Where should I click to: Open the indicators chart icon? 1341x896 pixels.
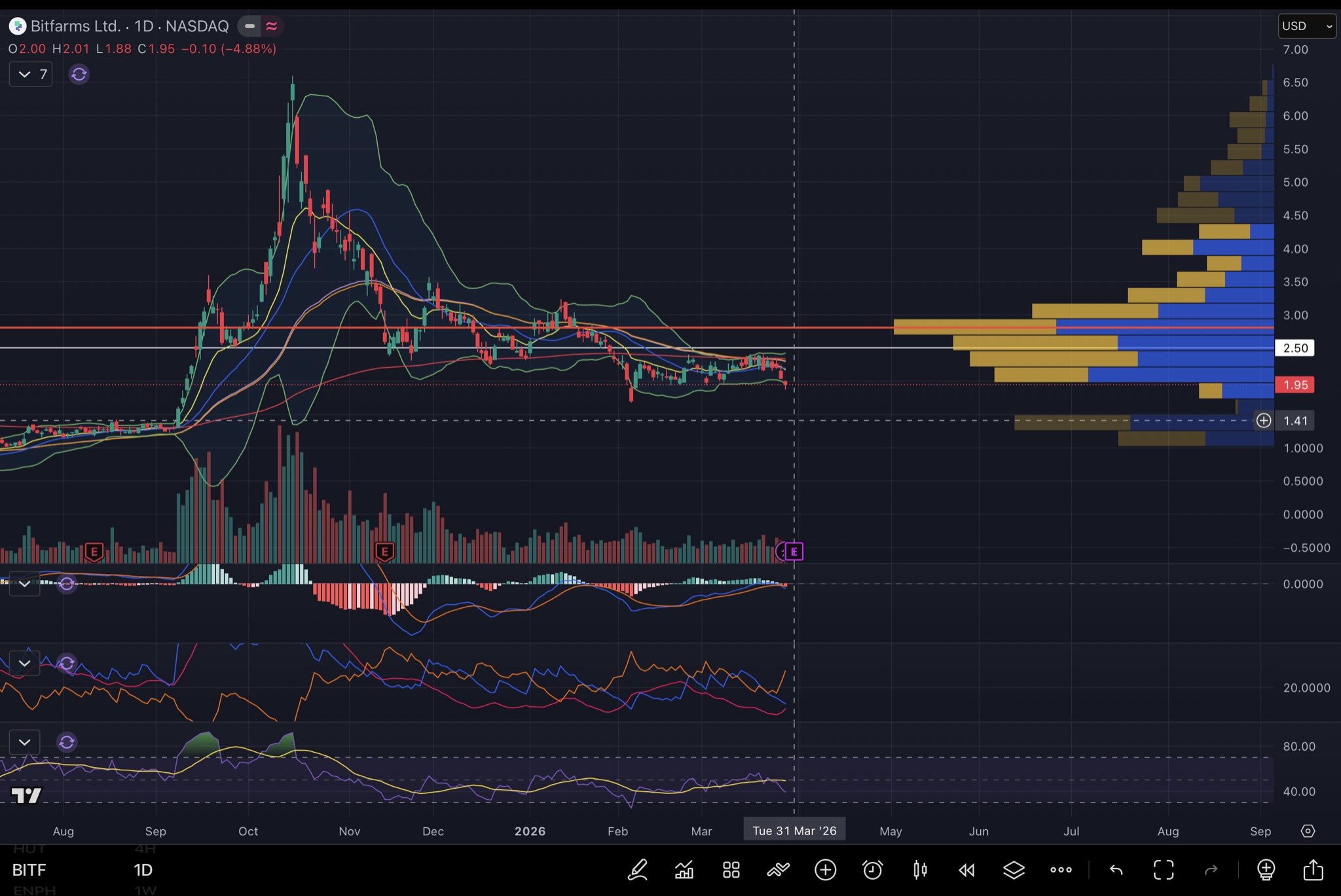(x=684, y=870)
